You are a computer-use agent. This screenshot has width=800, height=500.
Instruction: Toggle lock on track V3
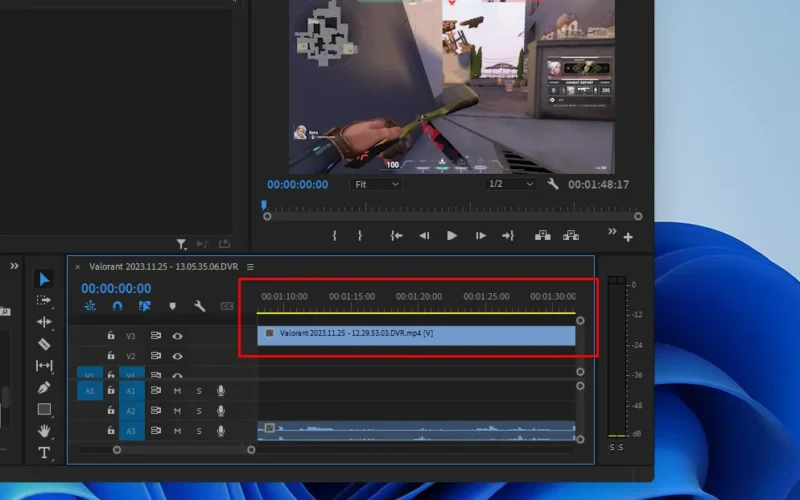coord(111,336)
